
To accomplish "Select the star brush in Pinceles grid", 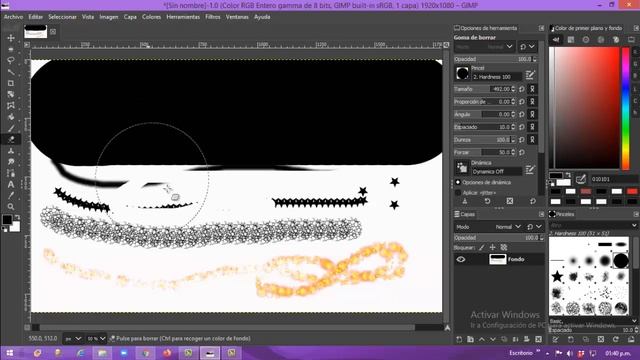I will point(557,277).
